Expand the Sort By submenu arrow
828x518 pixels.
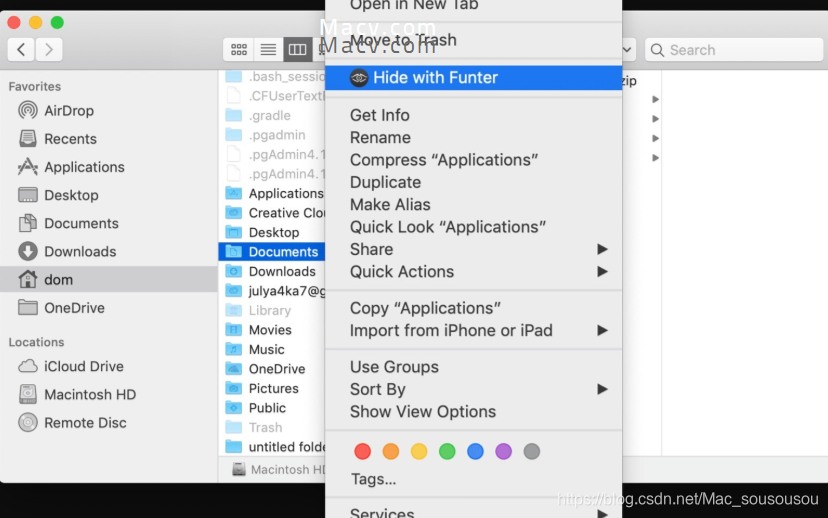coord(602,389)
